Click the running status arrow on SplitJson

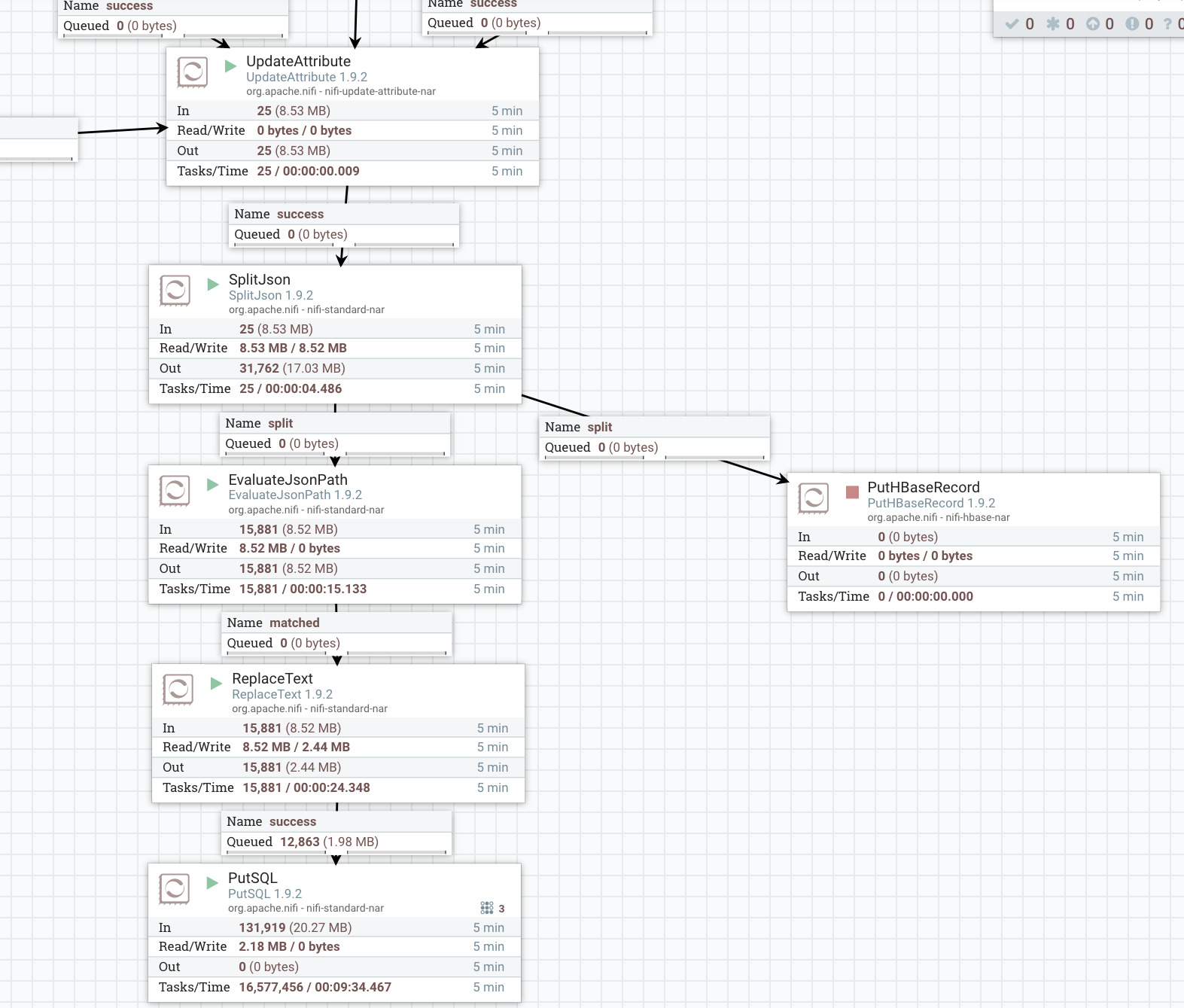213,284
